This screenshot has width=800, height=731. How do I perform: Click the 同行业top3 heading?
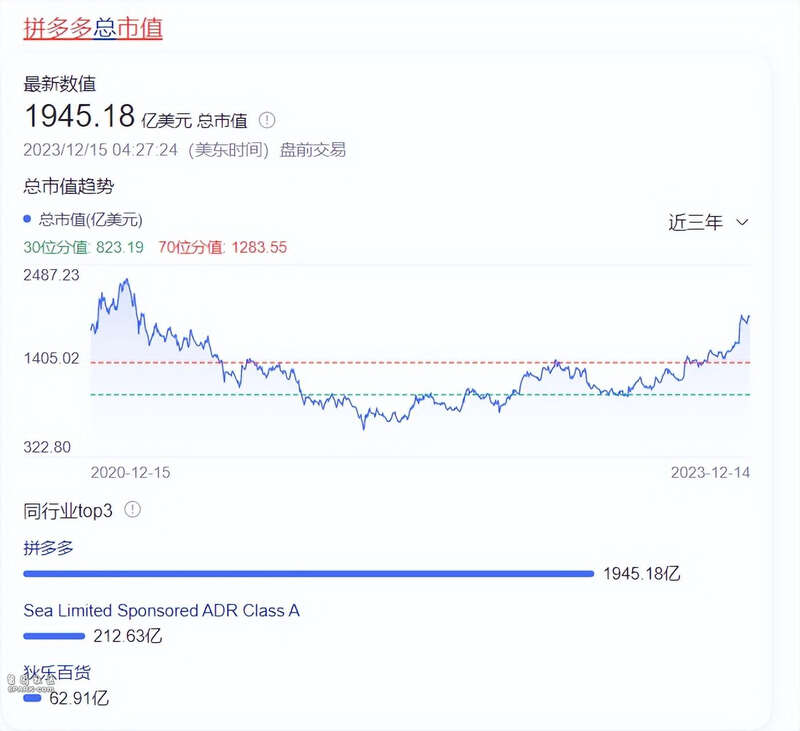tap(68, 510)
